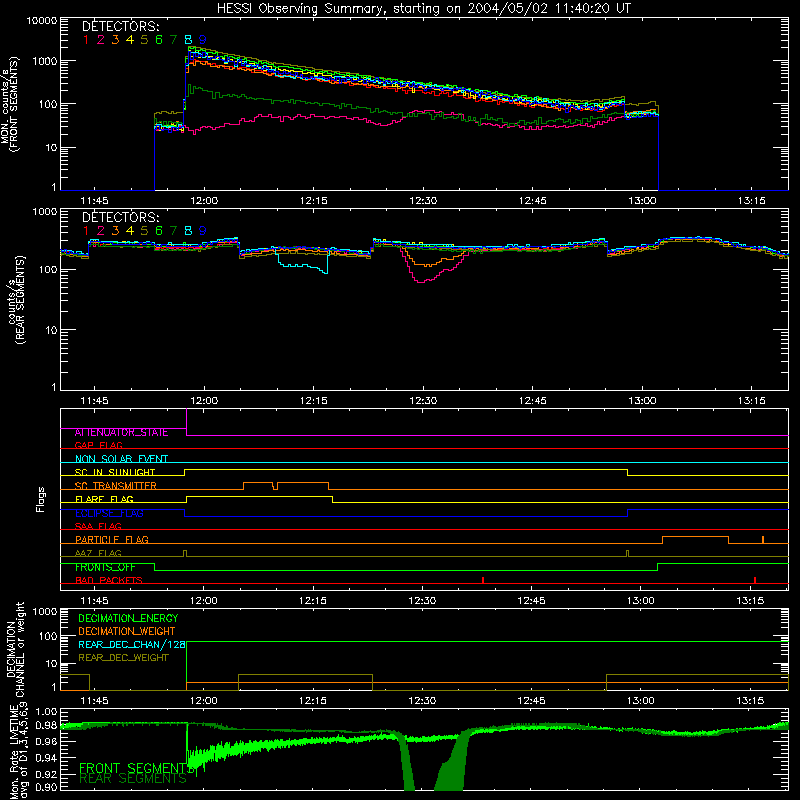Click the ATTENUATOR_STATE flag label
The height and width of the screenshot is (800, 800).
click(121, 432)
